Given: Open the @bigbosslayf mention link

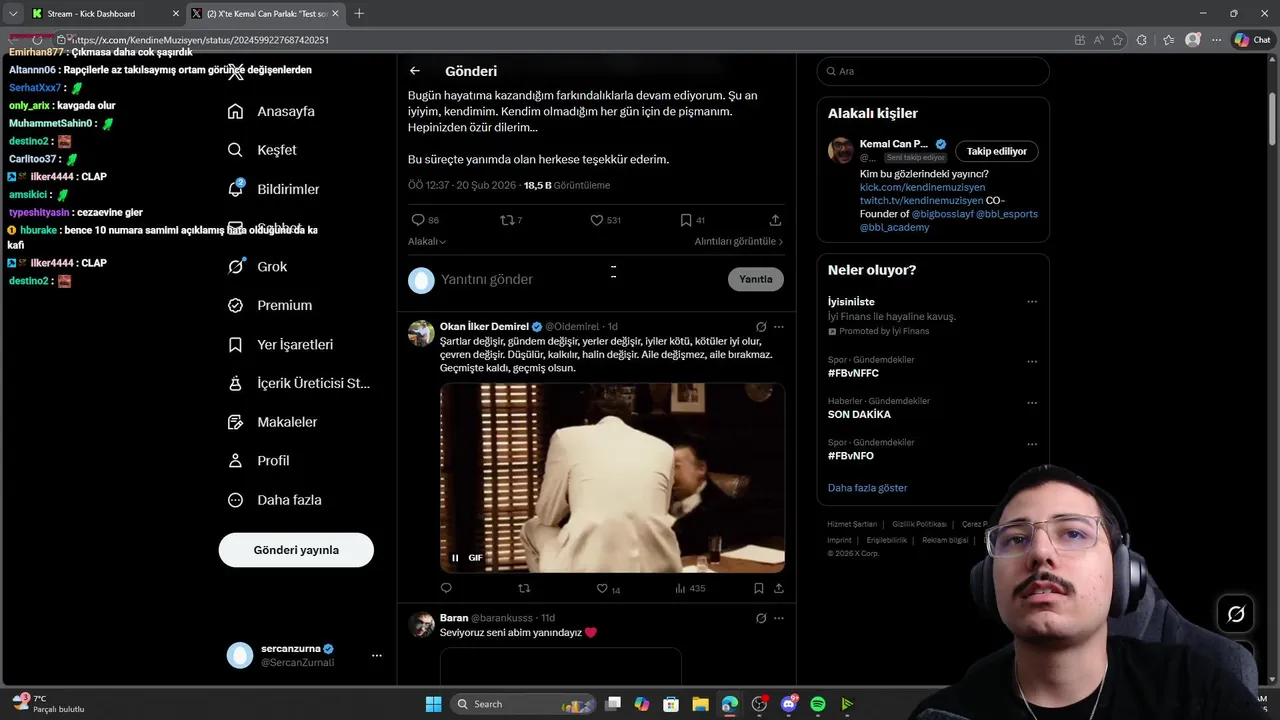Looking at the screenshot, I should 941,214.
